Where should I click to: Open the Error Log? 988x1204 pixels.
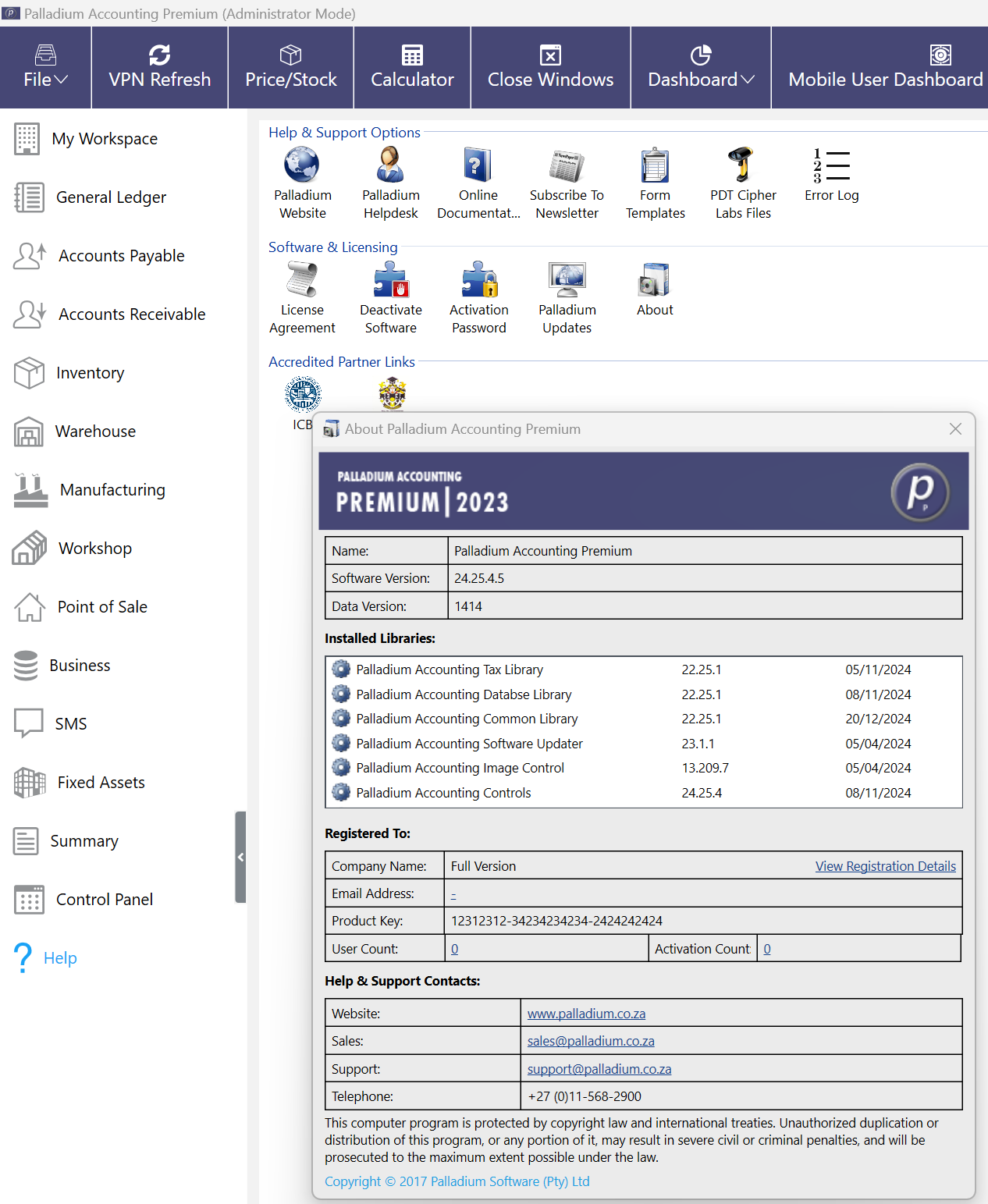pos(832,176)
